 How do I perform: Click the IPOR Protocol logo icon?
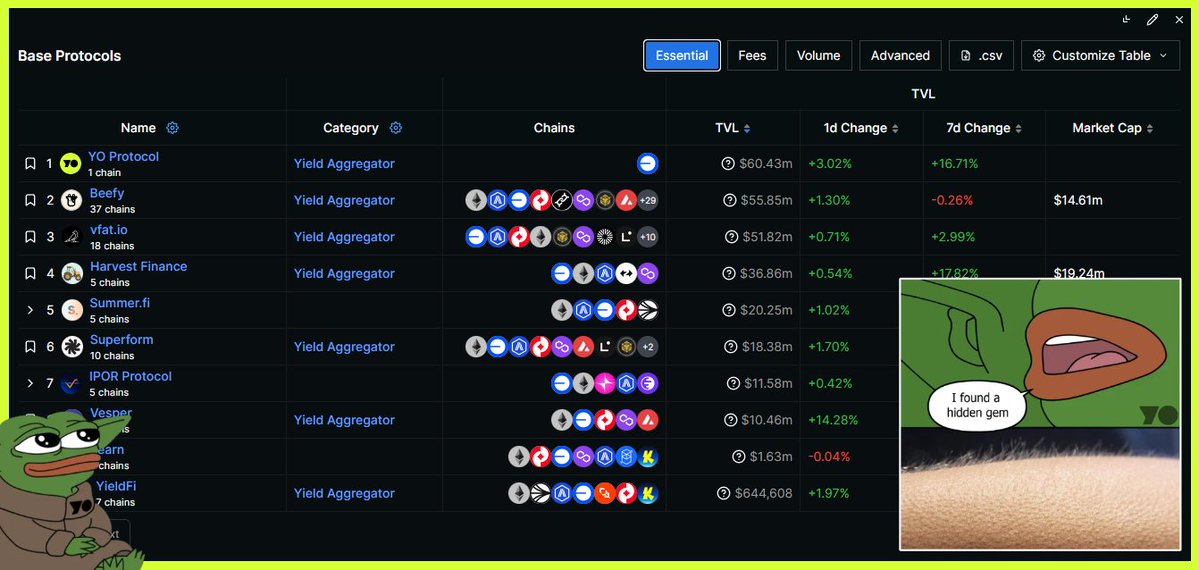click(x=71, y=383)
